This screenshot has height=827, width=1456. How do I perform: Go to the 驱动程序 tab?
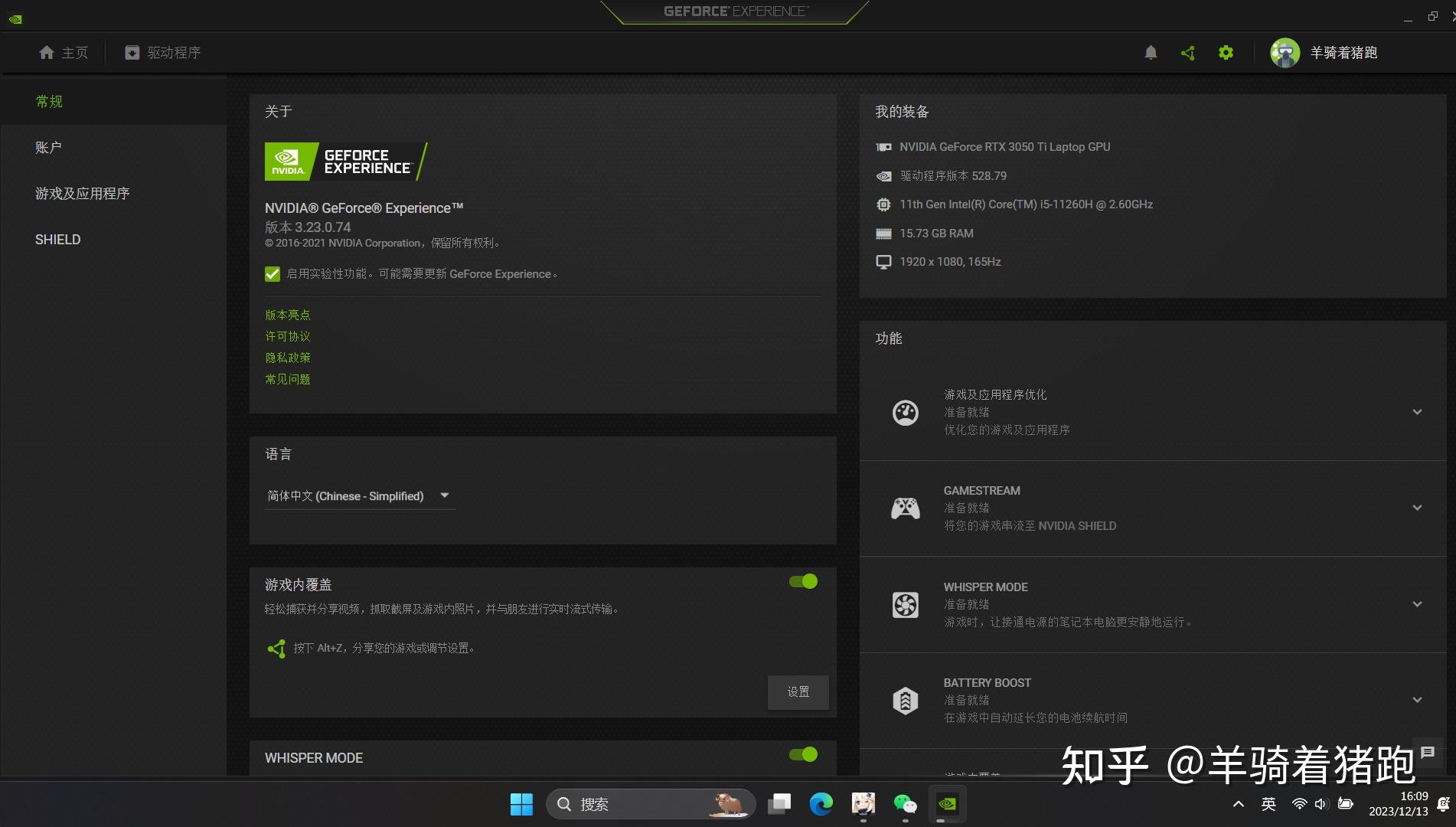pyautogui.click(x=163, y=52)
